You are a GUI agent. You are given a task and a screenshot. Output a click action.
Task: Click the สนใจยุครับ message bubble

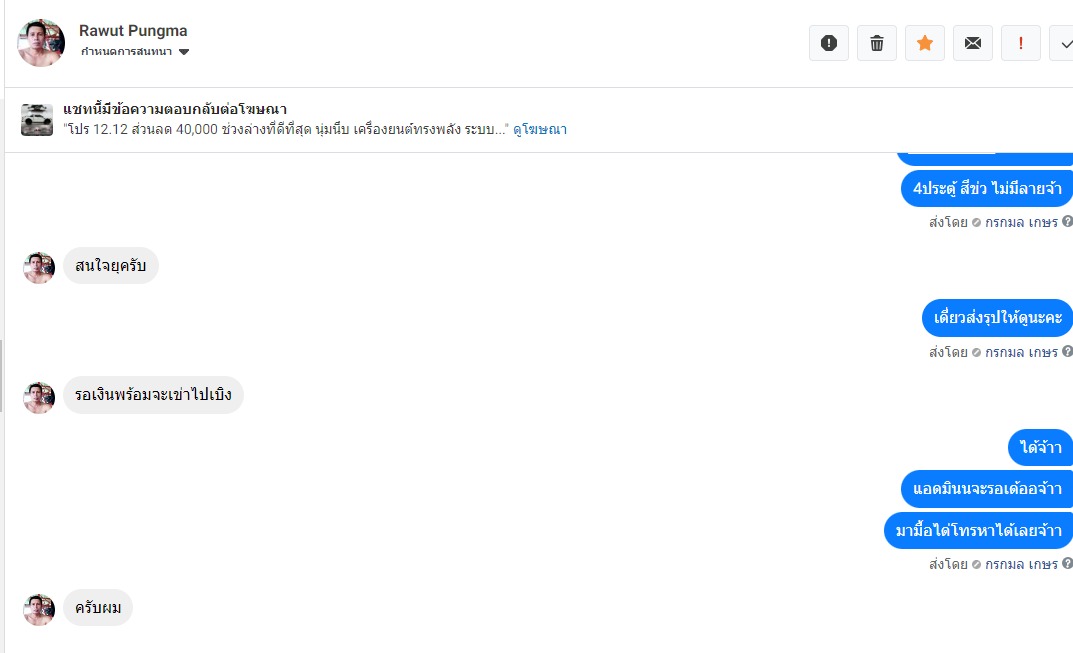click(111, 266)
